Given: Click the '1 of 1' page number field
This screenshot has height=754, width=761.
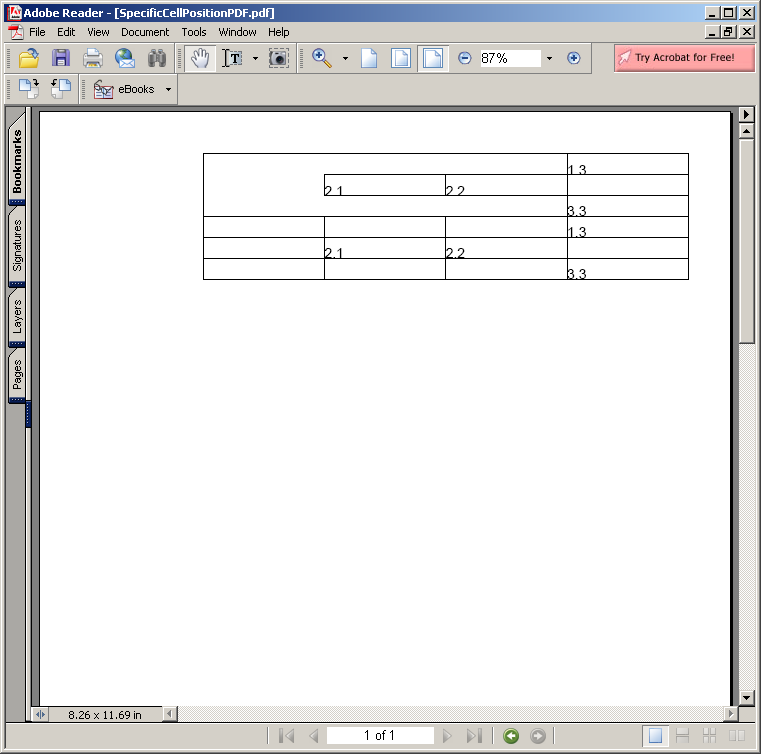Looking at the screenshot, I should [380, 736].
